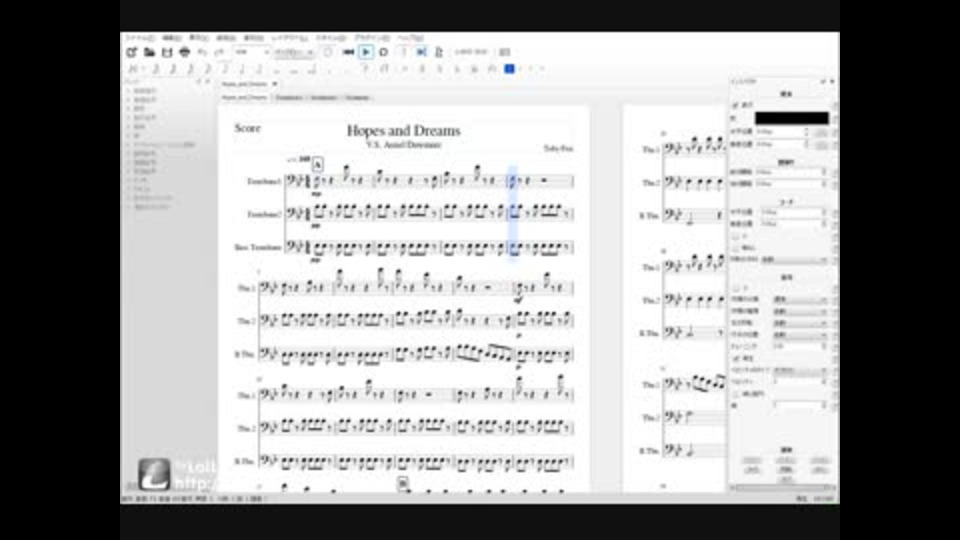Reset element horizontal offset button
The image size is (960, 540).
822,132
